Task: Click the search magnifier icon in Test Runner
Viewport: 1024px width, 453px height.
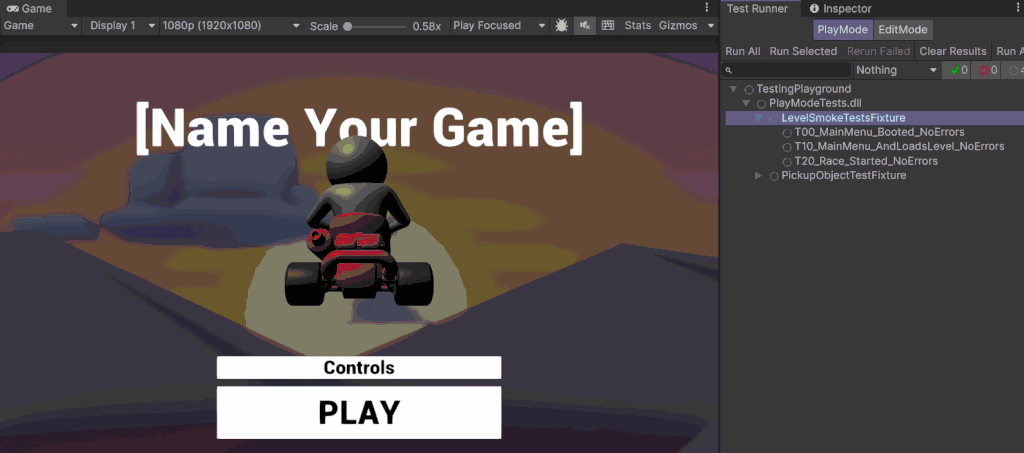Action: coord(729,70)
